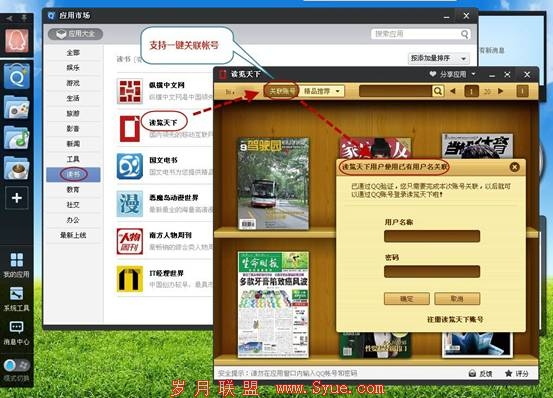
Task: Click the 南方人物周刊 app title
Action: 170,235
